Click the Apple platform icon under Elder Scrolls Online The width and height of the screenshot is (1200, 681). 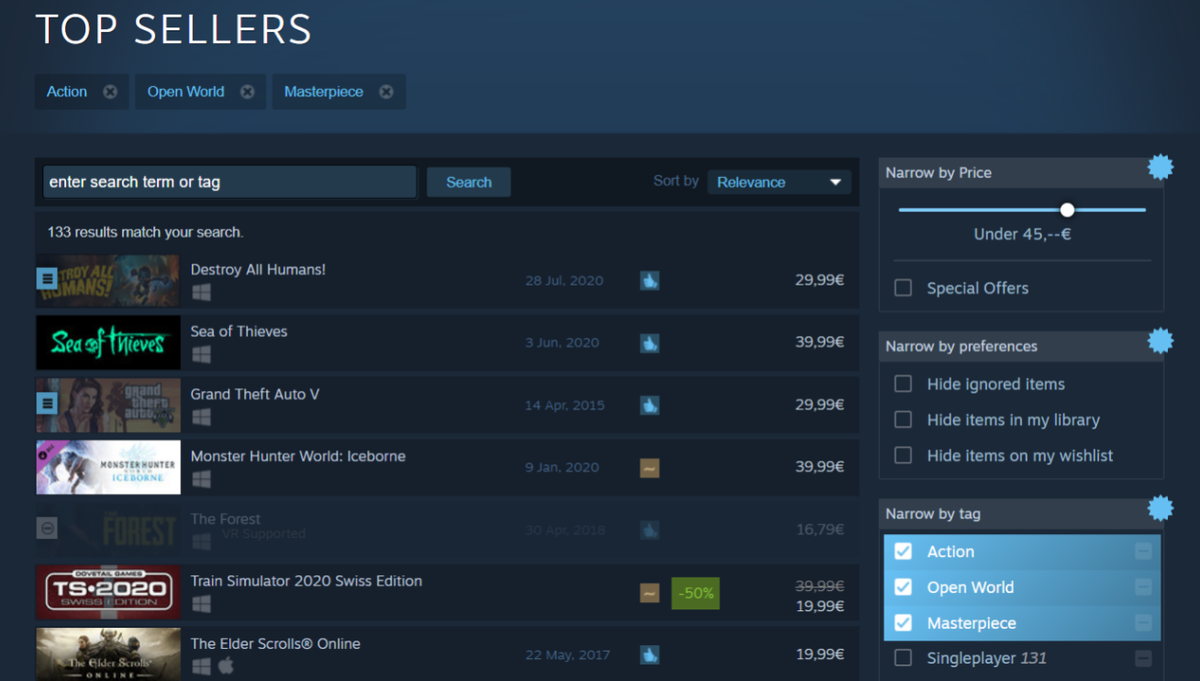(x=226, y=666)
